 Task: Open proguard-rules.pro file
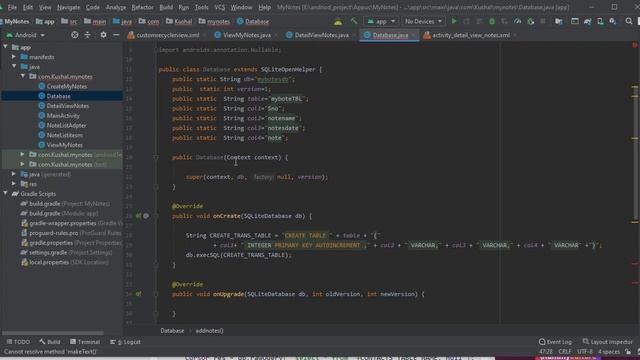pyautogui.click(x=53, y=233)
